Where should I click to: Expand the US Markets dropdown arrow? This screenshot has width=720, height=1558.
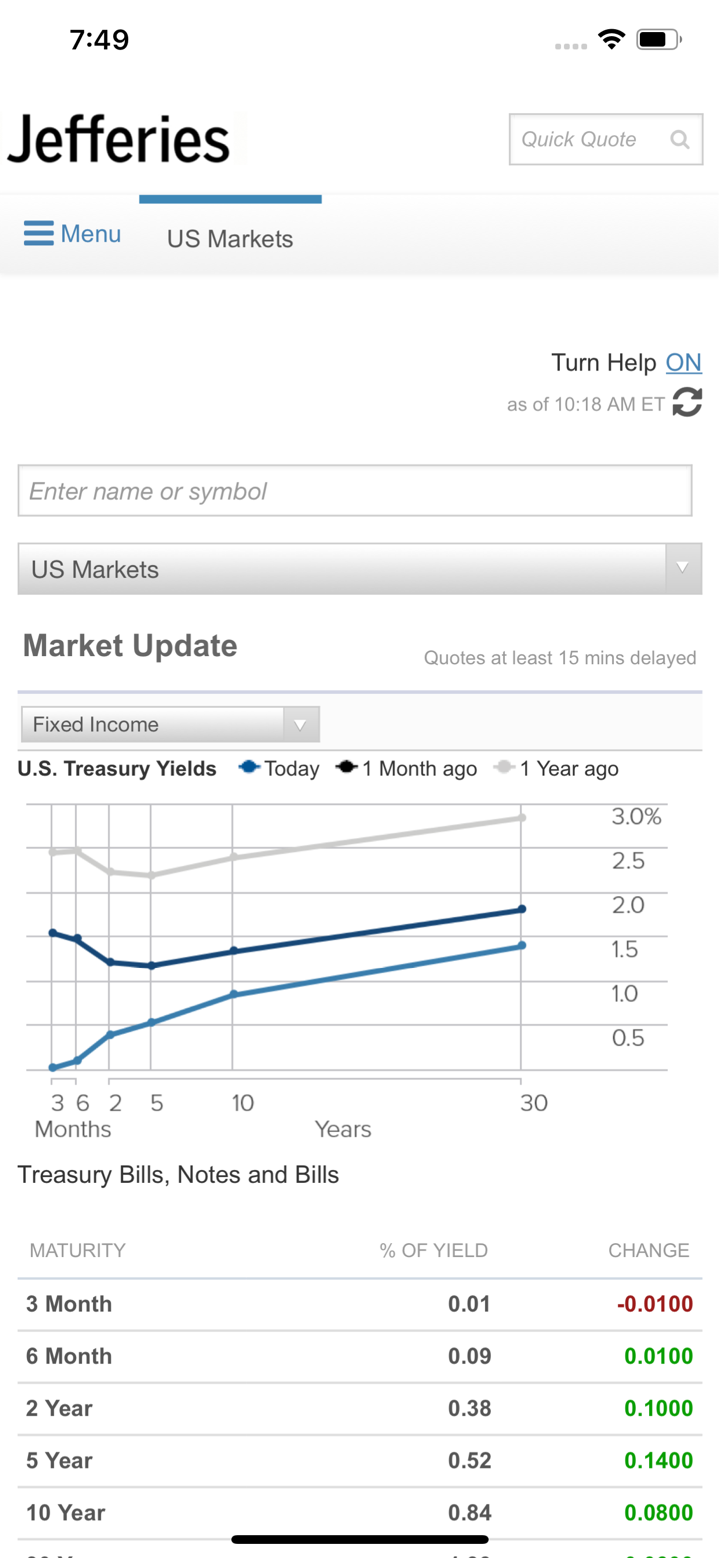(x=683, y=568)
